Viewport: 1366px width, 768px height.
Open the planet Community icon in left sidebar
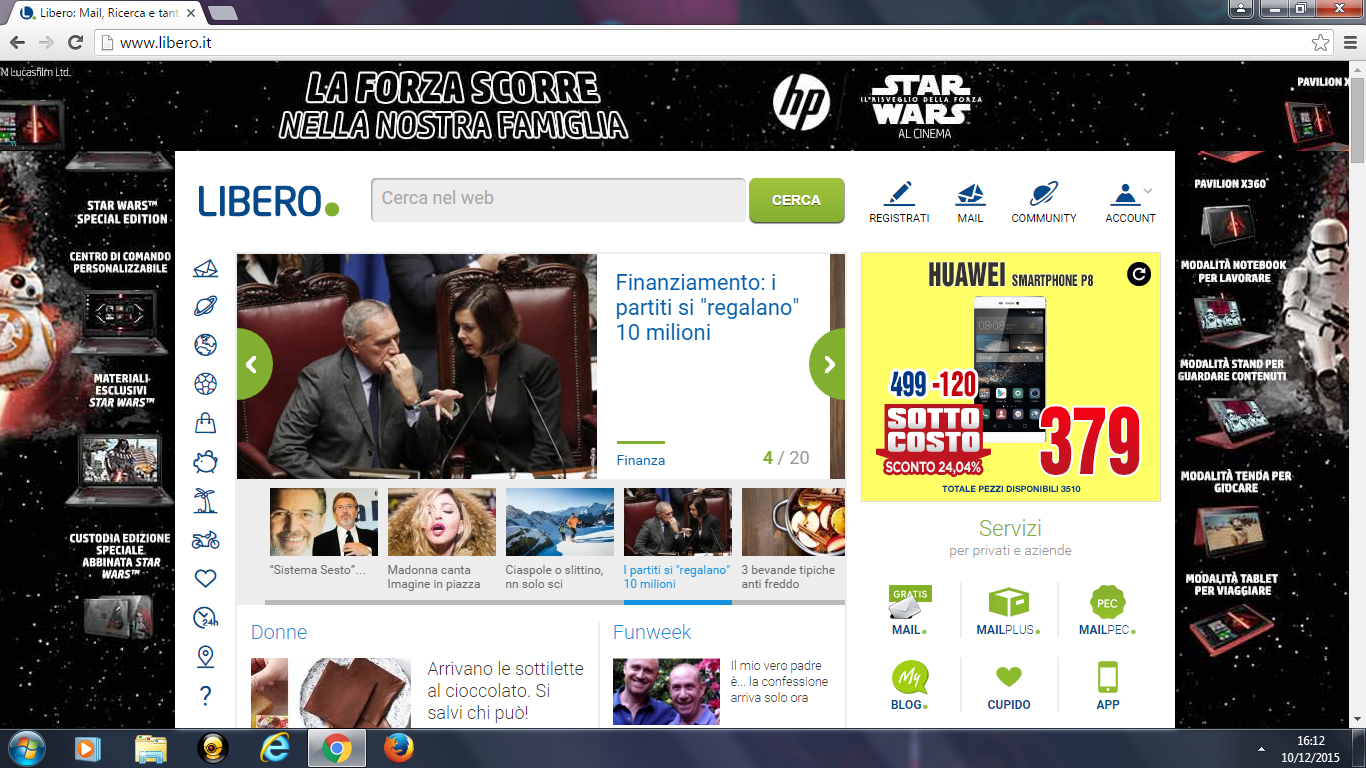pos(205,307)
